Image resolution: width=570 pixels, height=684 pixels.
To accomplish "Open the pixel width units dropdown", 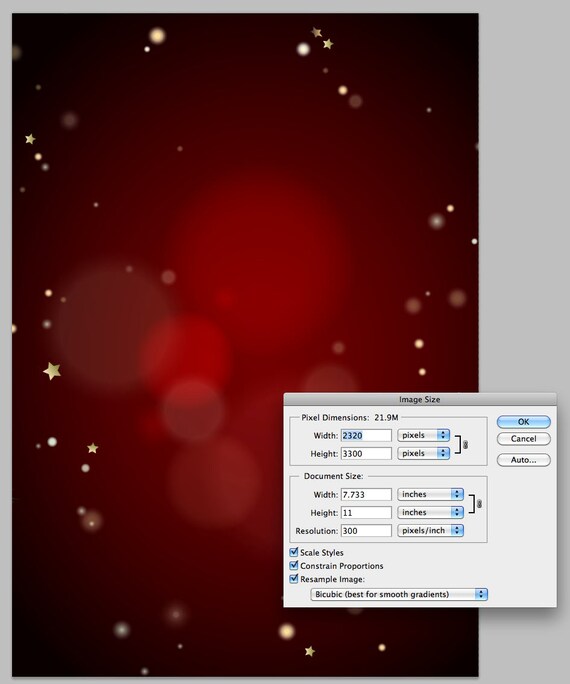I will pyautogui.click(x=423, y=435).
